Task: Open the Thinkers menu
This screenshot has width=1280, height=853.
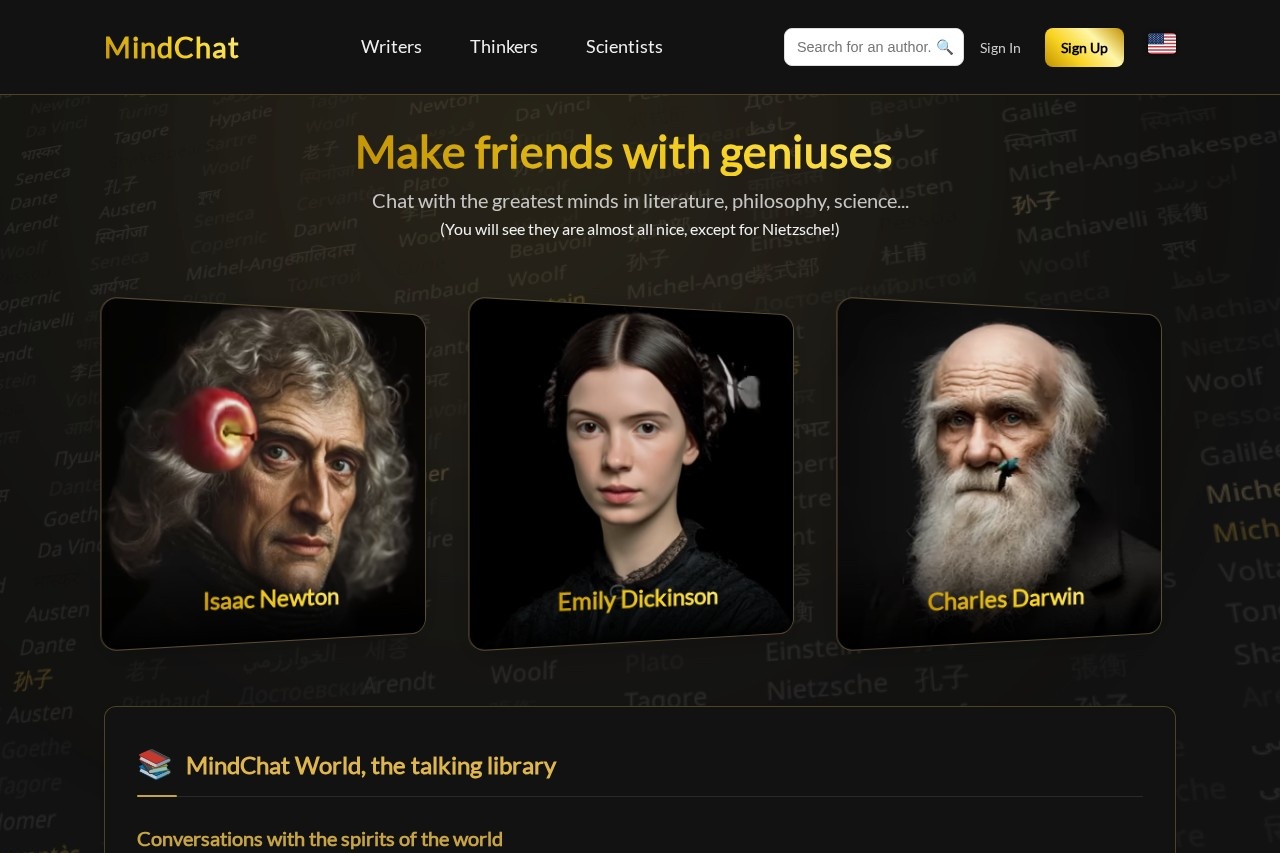Action: [504, 47]
